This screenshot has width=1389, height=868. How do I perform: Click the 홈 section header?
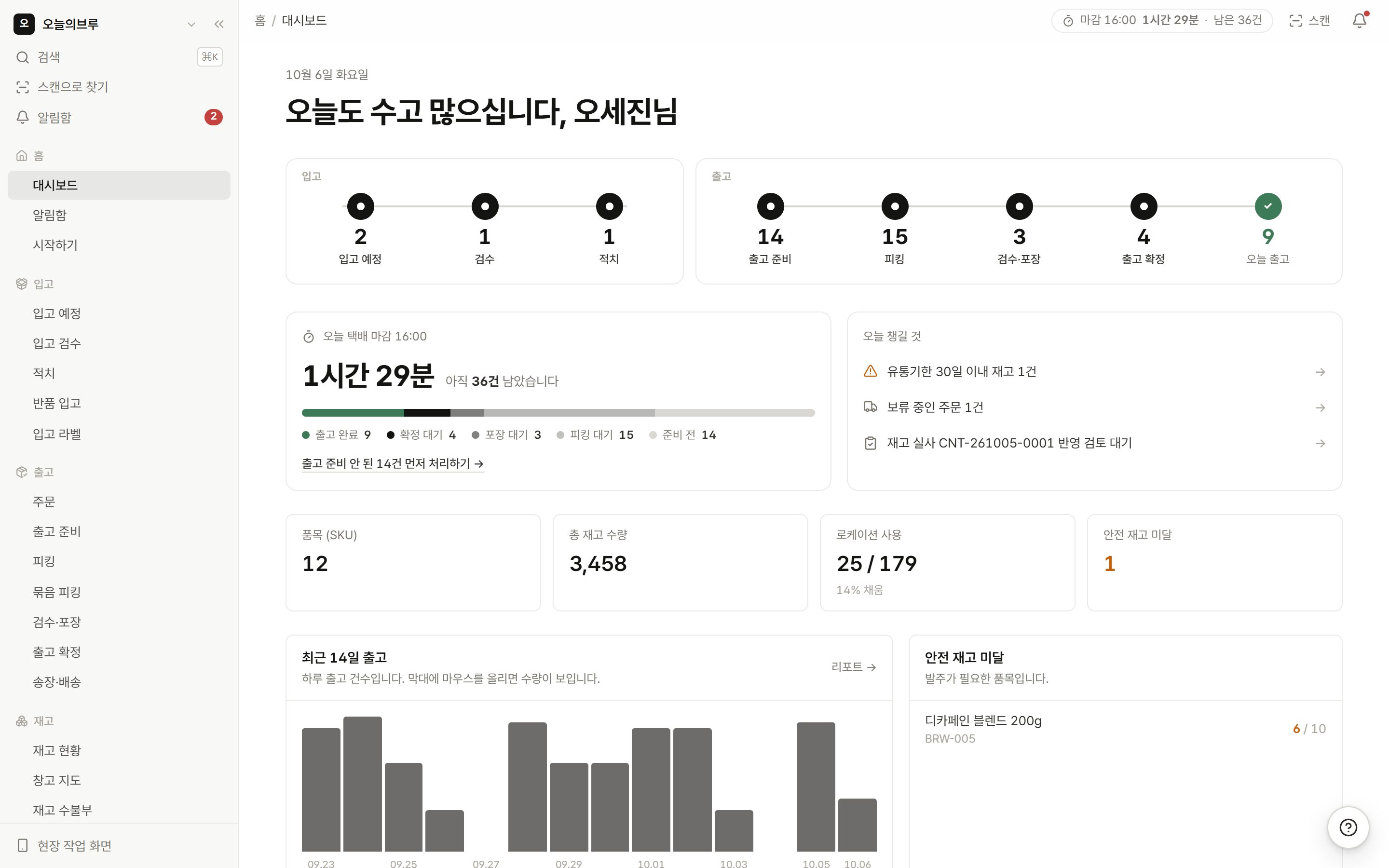coord(30,156)
